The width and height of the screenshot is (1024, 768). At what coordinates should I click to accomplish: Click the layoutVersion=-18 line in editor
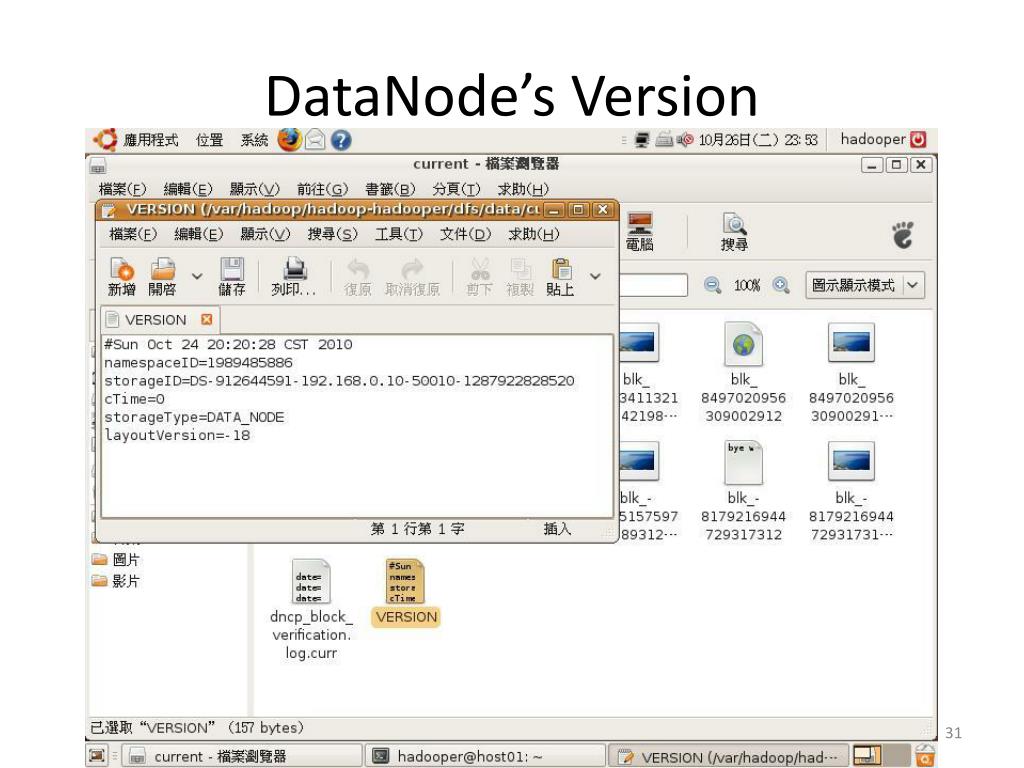177,436
